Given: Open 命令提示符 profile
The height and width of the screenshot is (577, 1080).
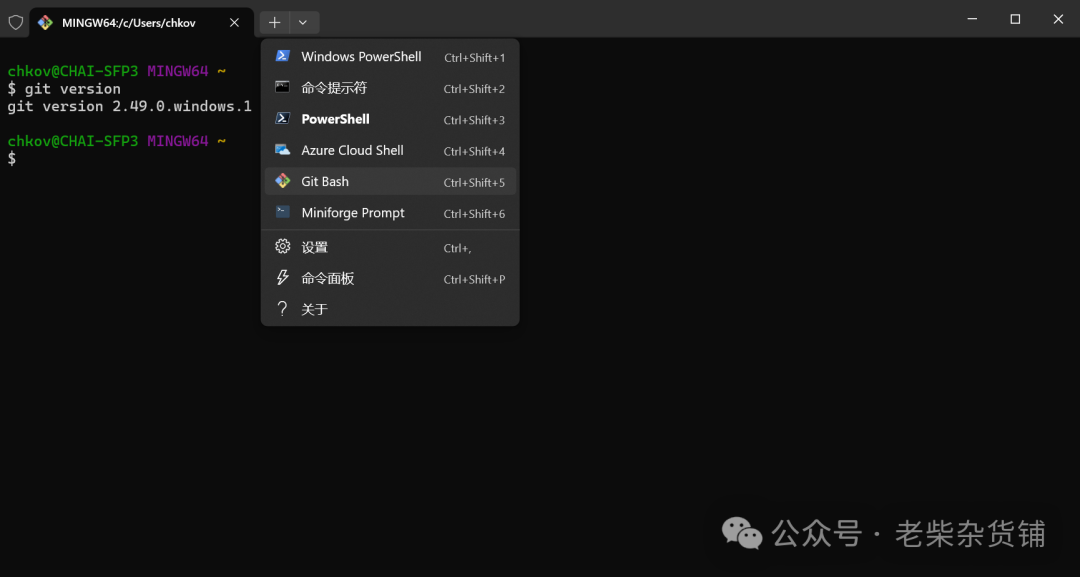Looking at the screenshot, I should click(x=390, y=87).
